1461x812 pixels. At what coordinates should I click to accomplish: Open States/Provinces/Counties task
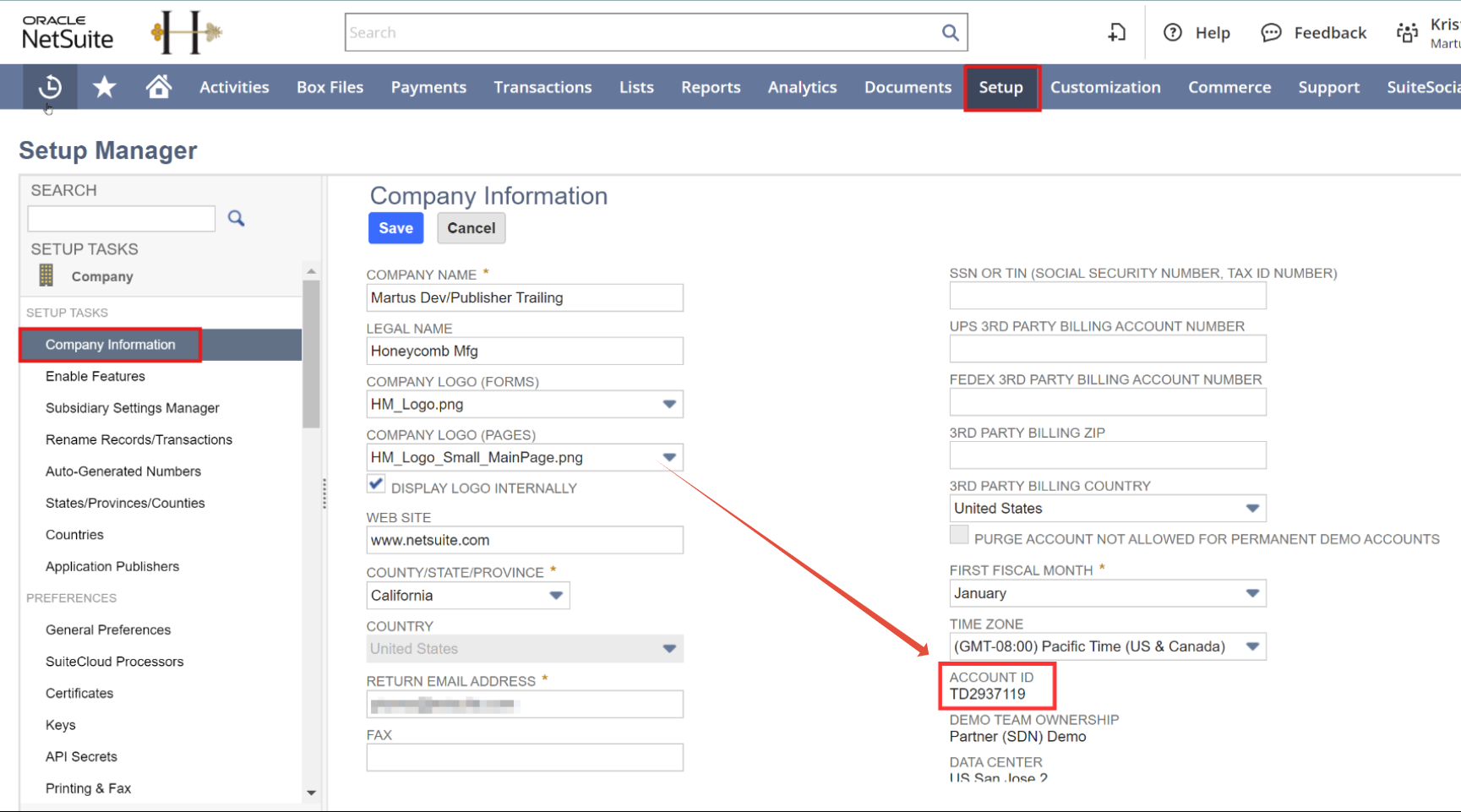125,503
